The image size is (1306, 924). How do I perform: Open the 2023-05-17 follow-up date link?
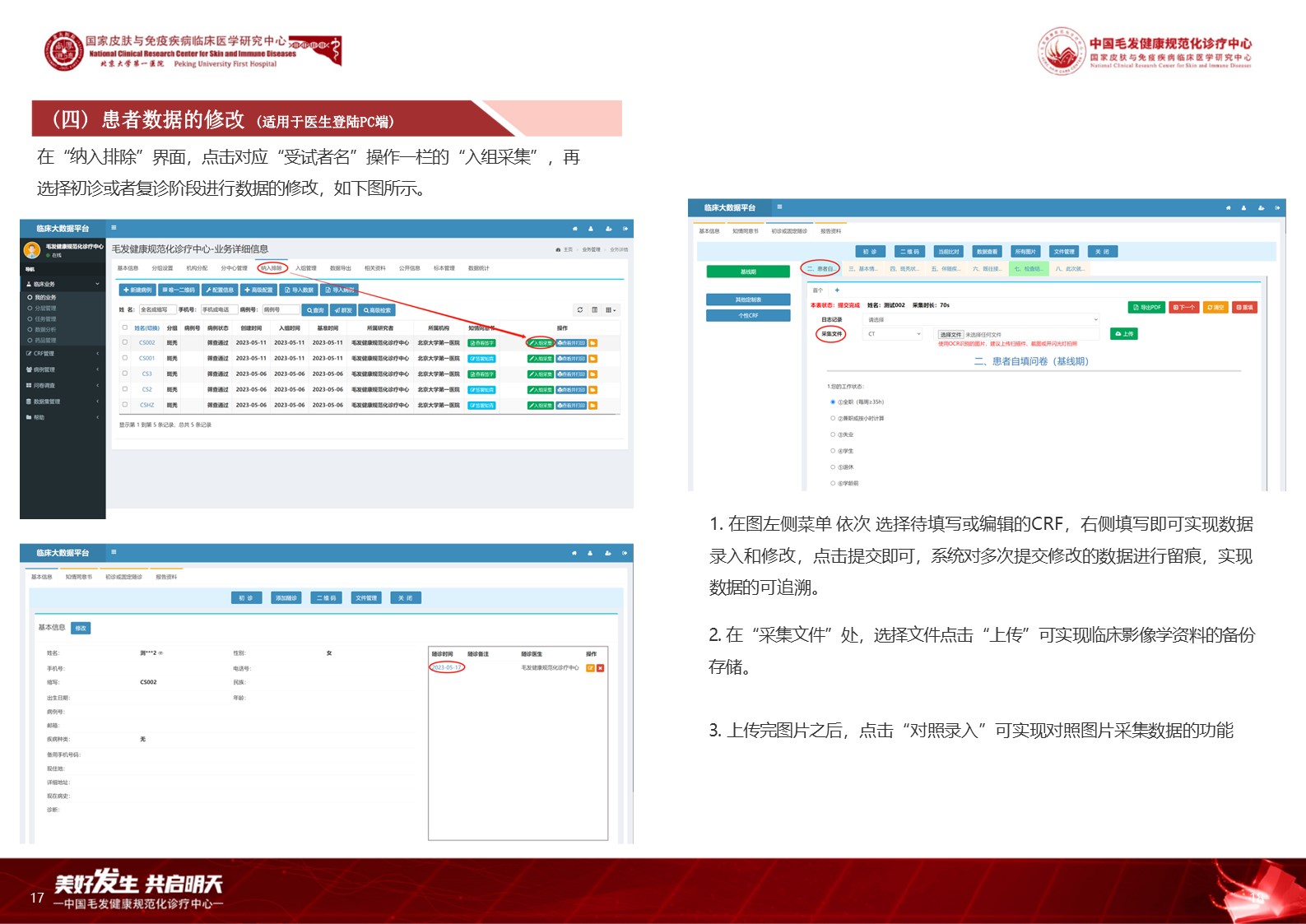pos(447,667)
